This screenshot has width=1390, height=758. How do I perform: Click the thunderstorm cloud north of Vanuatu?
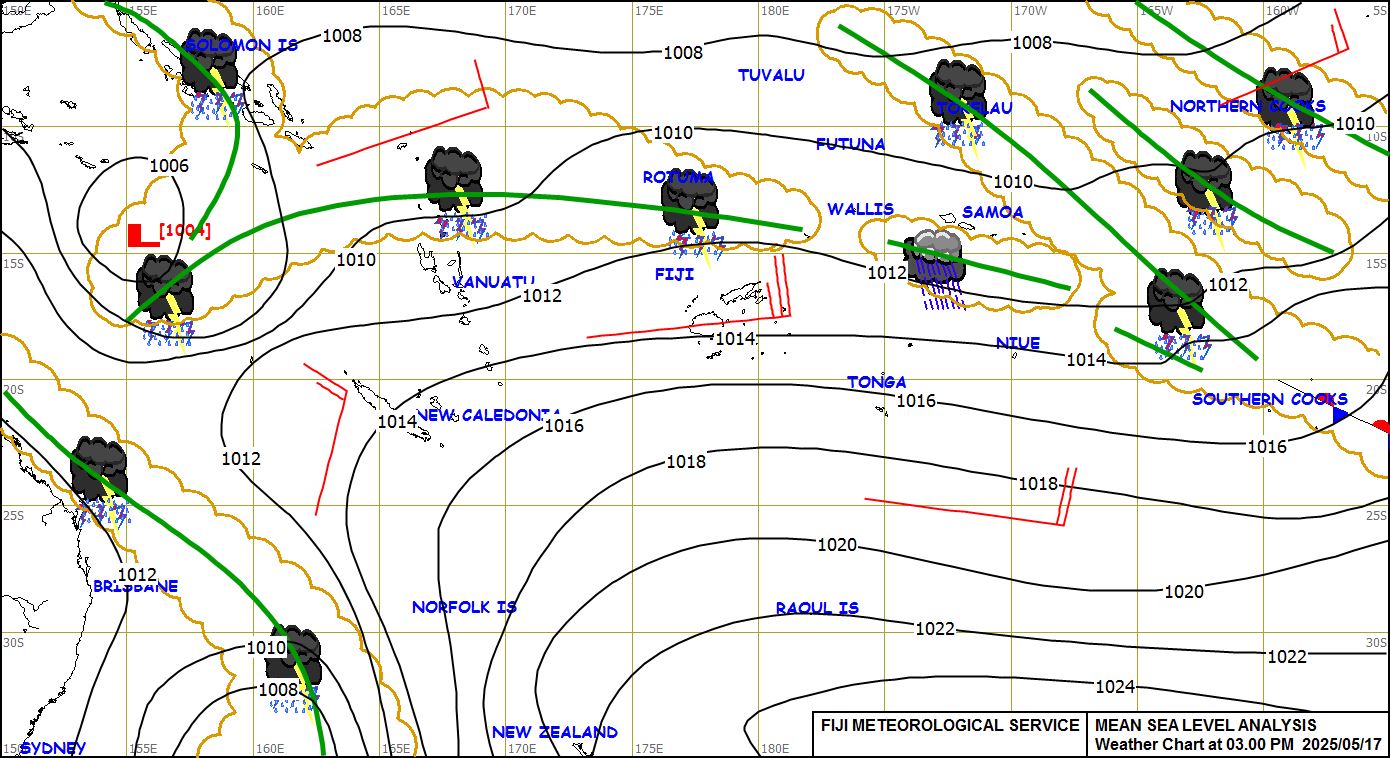coord(455,193)
